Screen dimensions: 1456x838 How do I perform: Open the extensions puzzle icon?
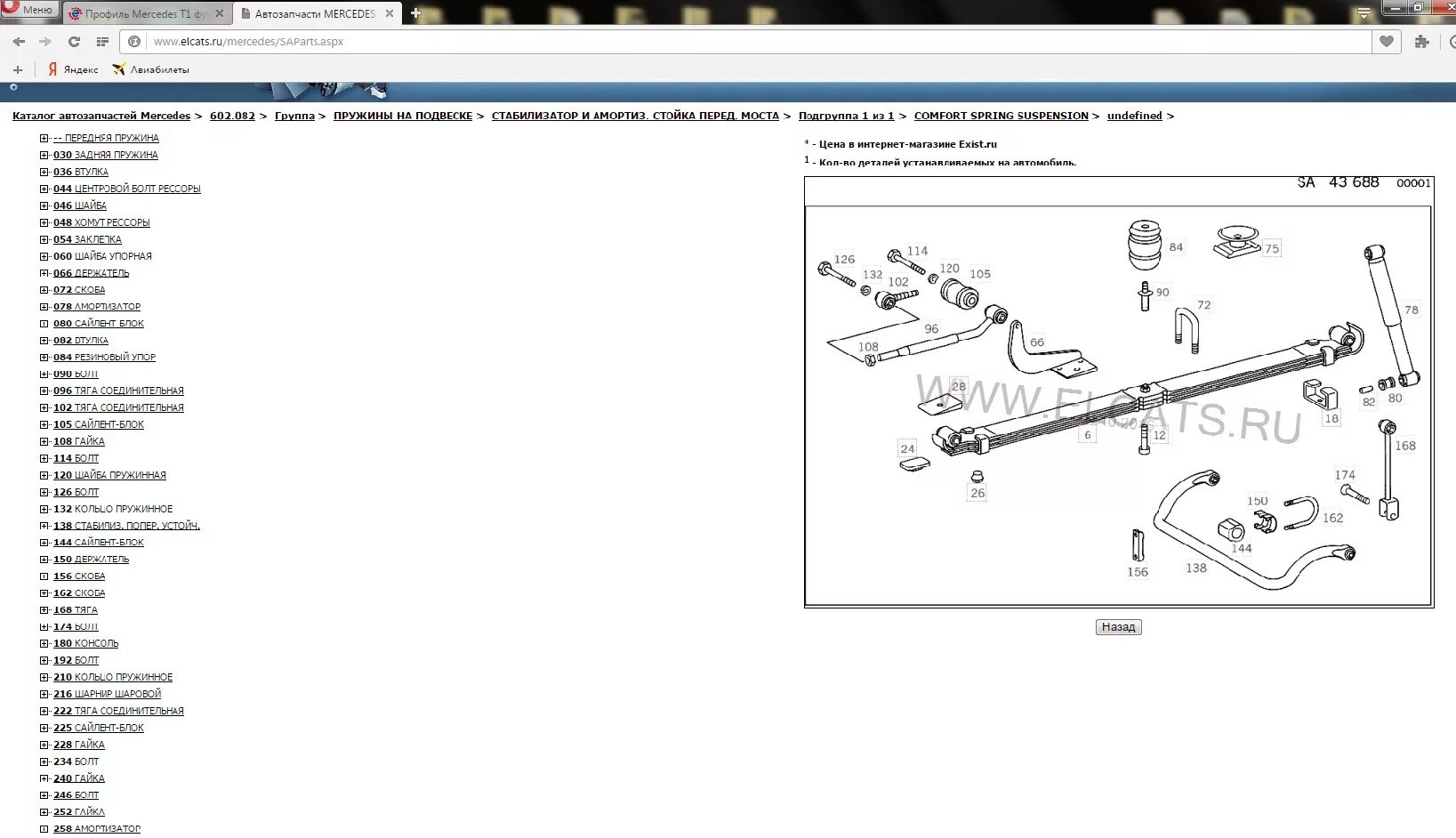pyautogui.click(x=1421, y=42)
